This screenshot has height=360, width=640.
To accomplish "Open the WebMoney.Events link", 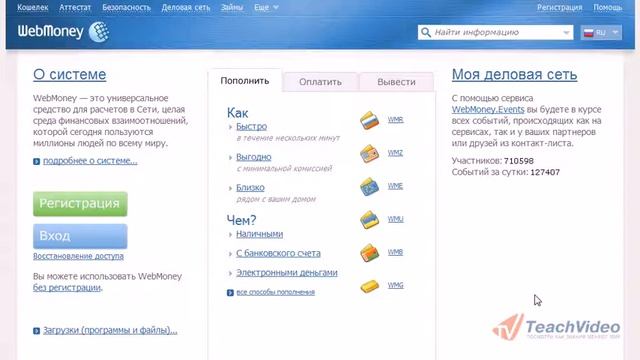I will pos(488,109).
